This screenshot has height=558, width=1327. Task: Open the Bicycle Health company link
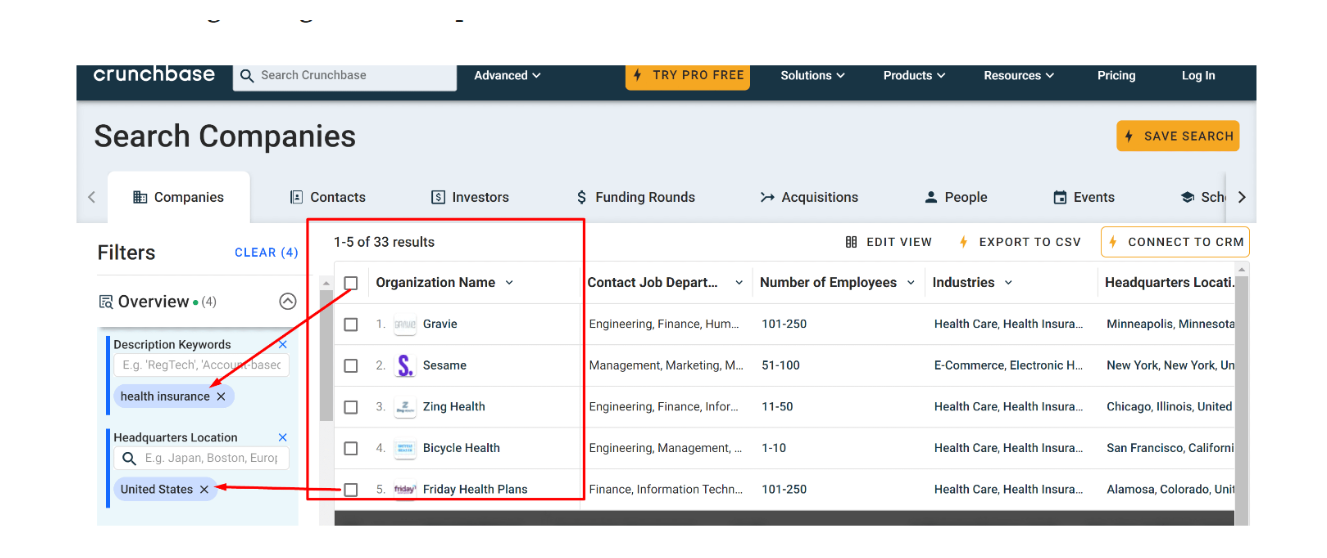(x=461, y=448)
